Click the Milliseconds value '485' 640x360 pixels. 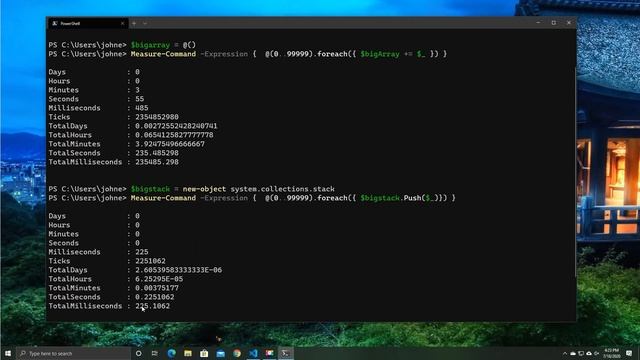click(x=142, y=108)
